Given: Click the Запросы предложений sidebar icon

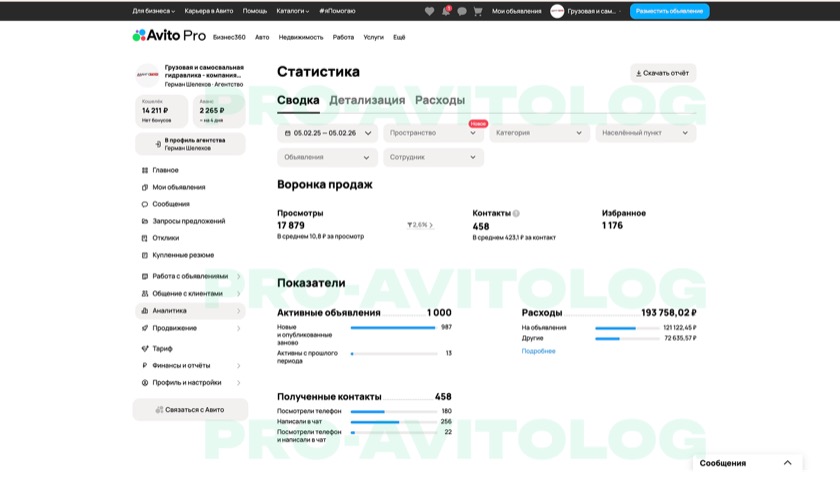Looking at the screenshot, I should [x=145, y=221].
